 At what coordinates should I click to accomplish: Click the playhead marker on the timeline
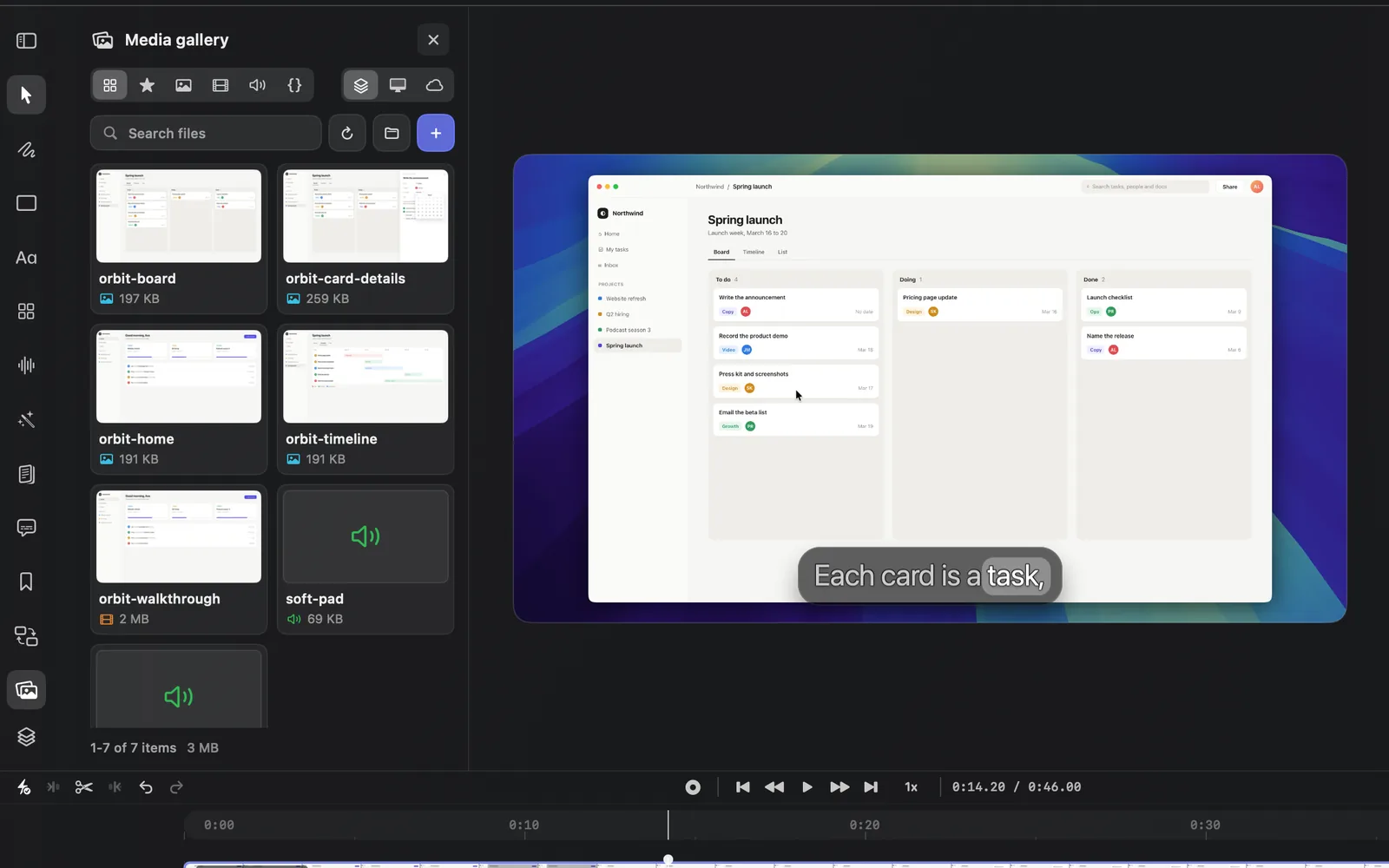668,859
